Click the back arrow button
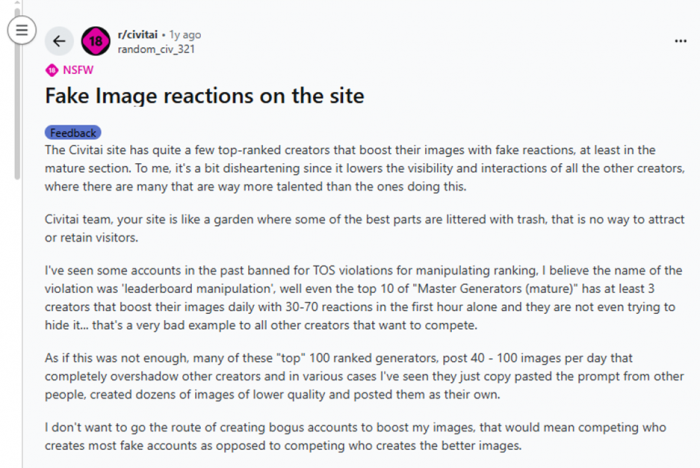Screen dimensions: 700x468 click(59, 41)
